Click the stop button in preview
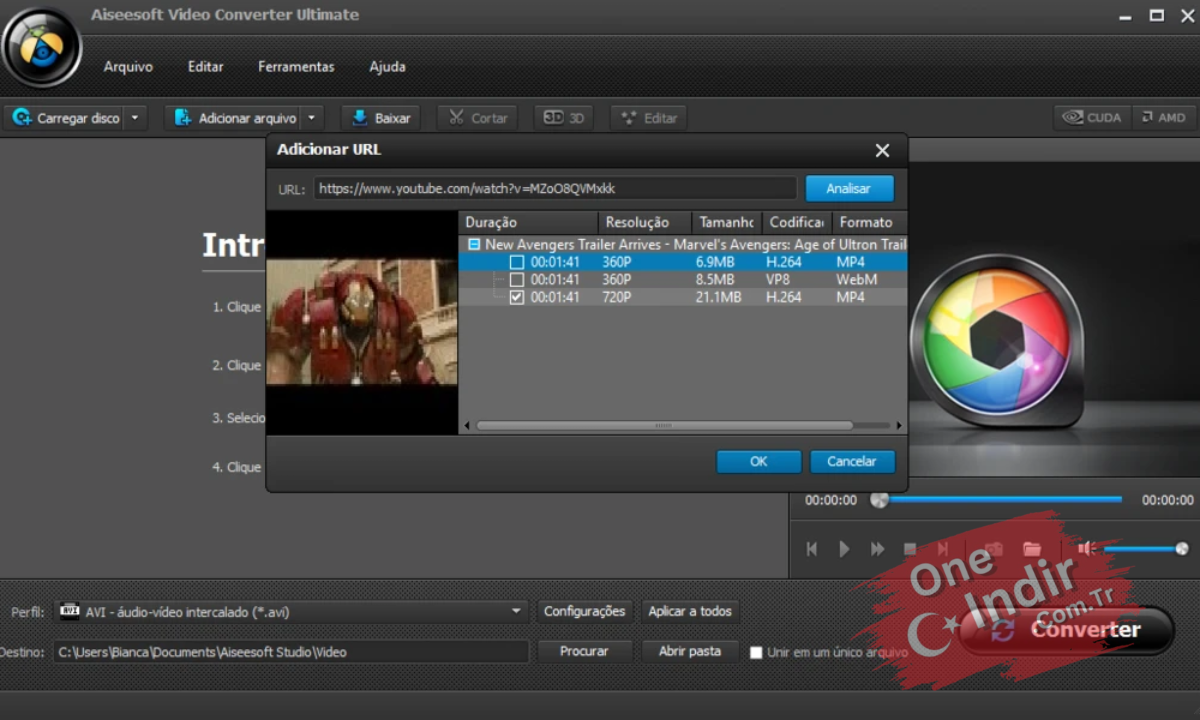Screen dimensions: 1200x720 910,549
